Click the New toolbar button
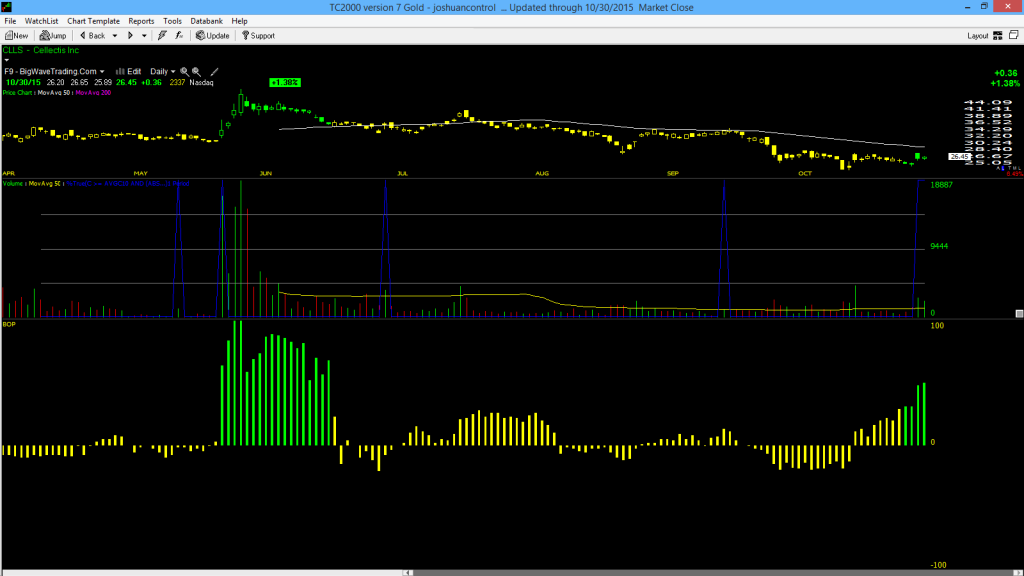The width and height of the screenshot is (1024, 576). 16,36
